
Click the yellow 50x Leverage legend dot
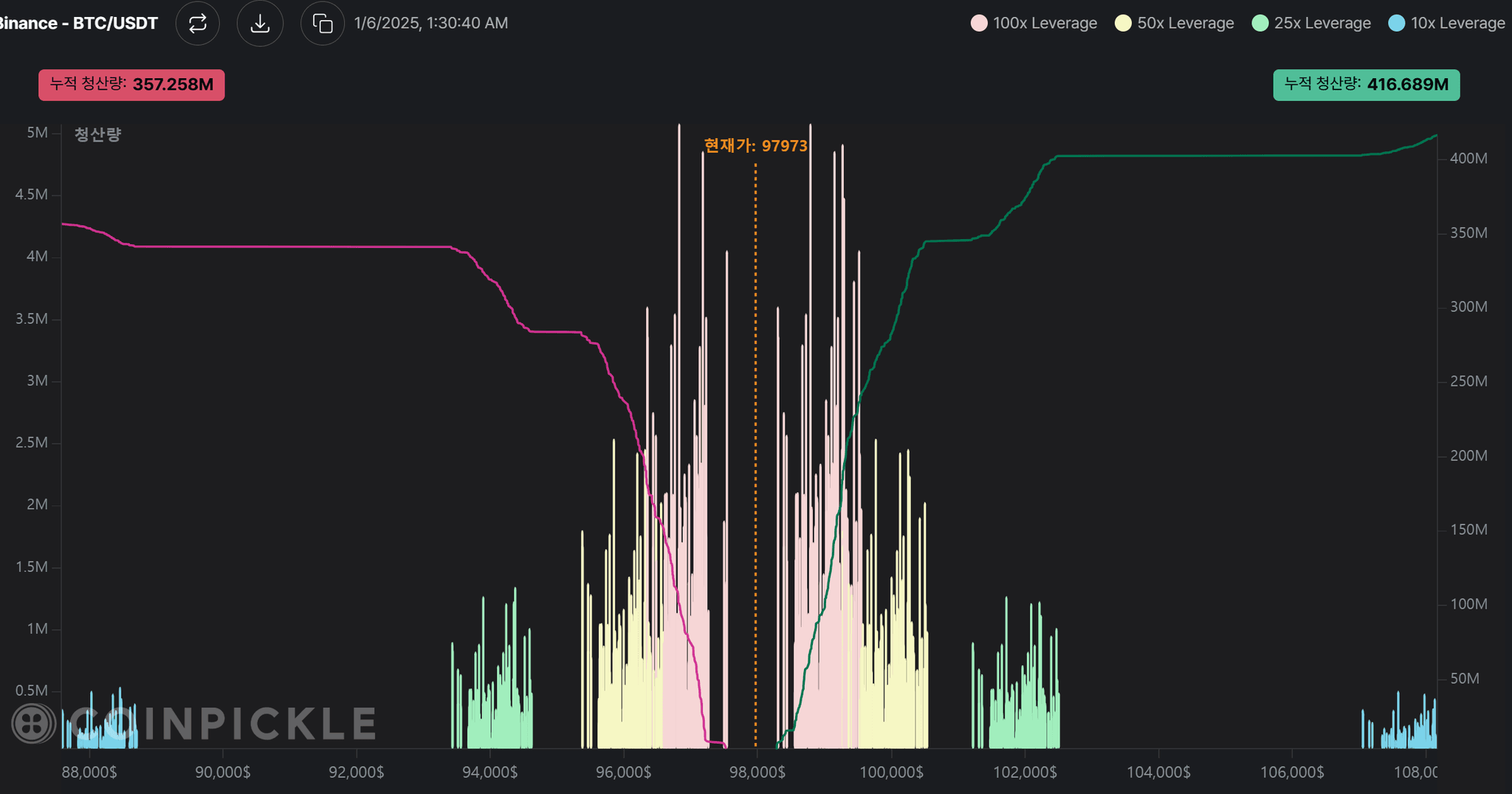1123,24
